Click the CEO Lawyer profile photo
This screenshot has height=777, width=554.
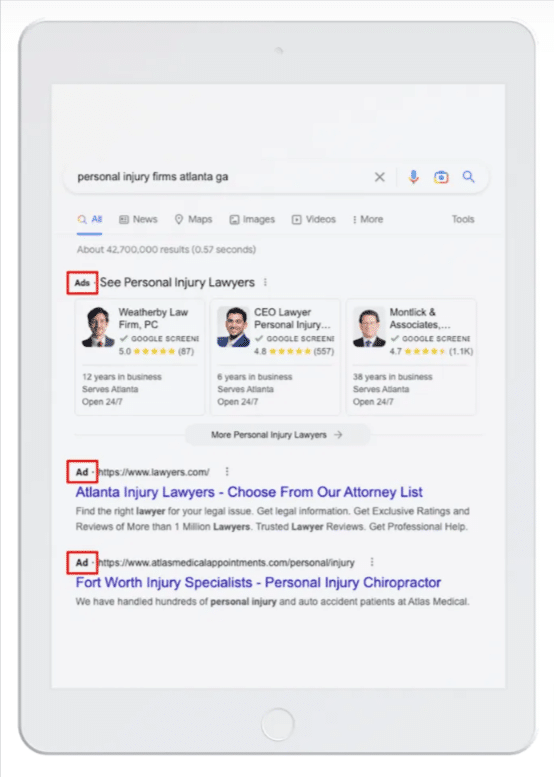click(233, 327)
